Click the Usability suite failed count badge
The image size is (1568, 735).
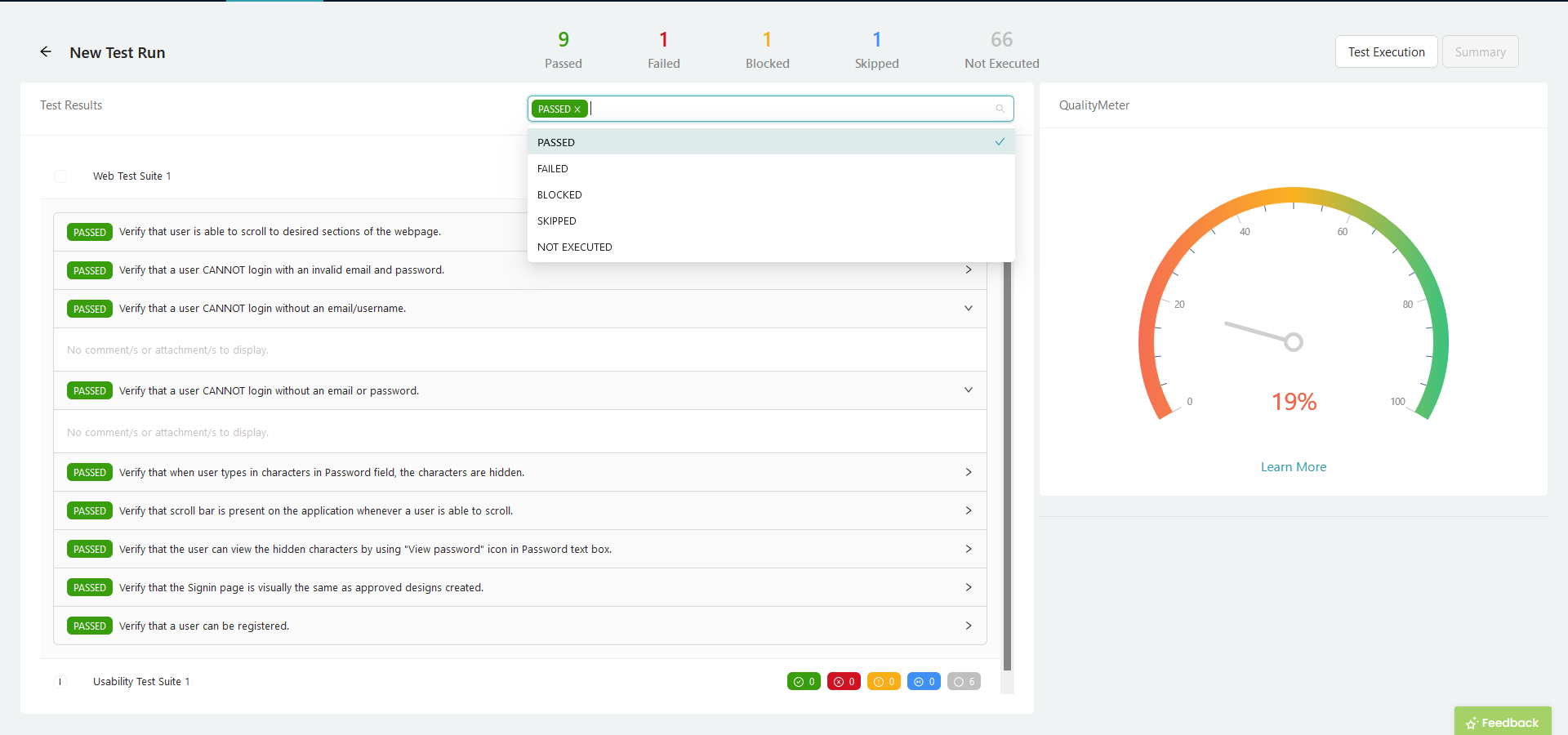point(844,681)
